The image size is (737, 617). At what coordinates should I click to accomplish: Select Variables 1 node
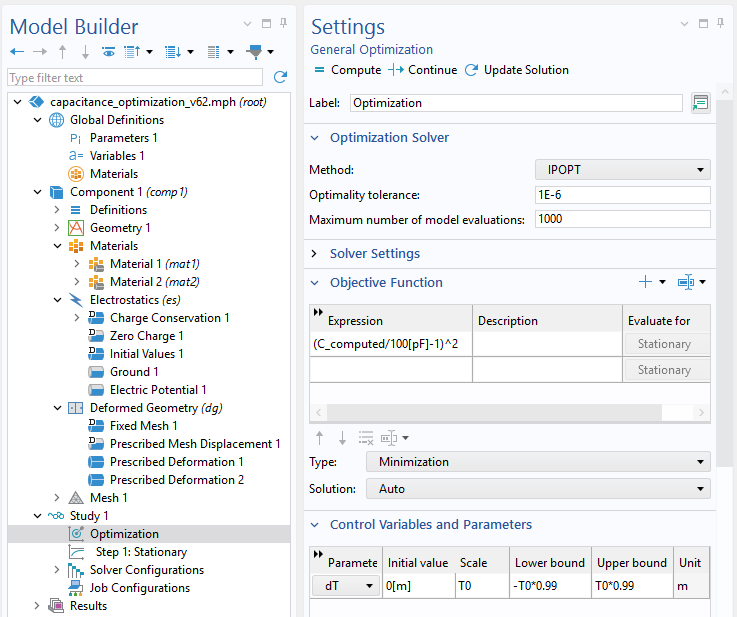click(x=117, y=156)
